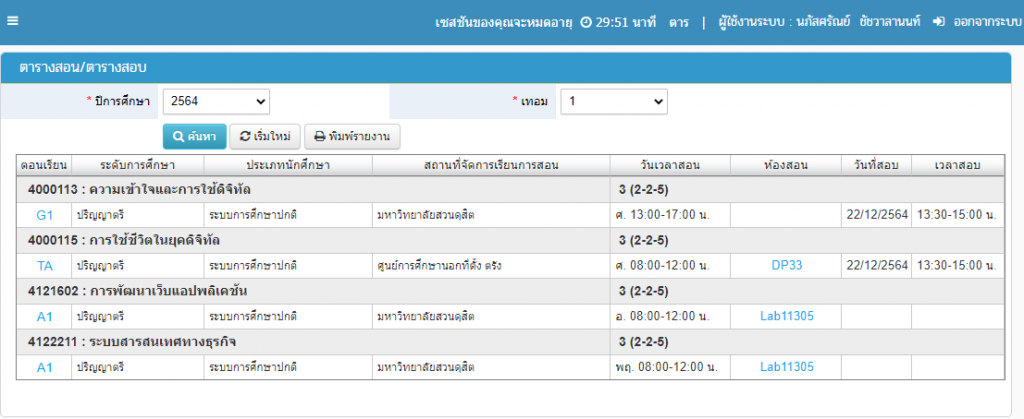Open Lab11305 link for course 4121602
The width and height of the screenshot is (1024, 419).
tap(787, 316)
